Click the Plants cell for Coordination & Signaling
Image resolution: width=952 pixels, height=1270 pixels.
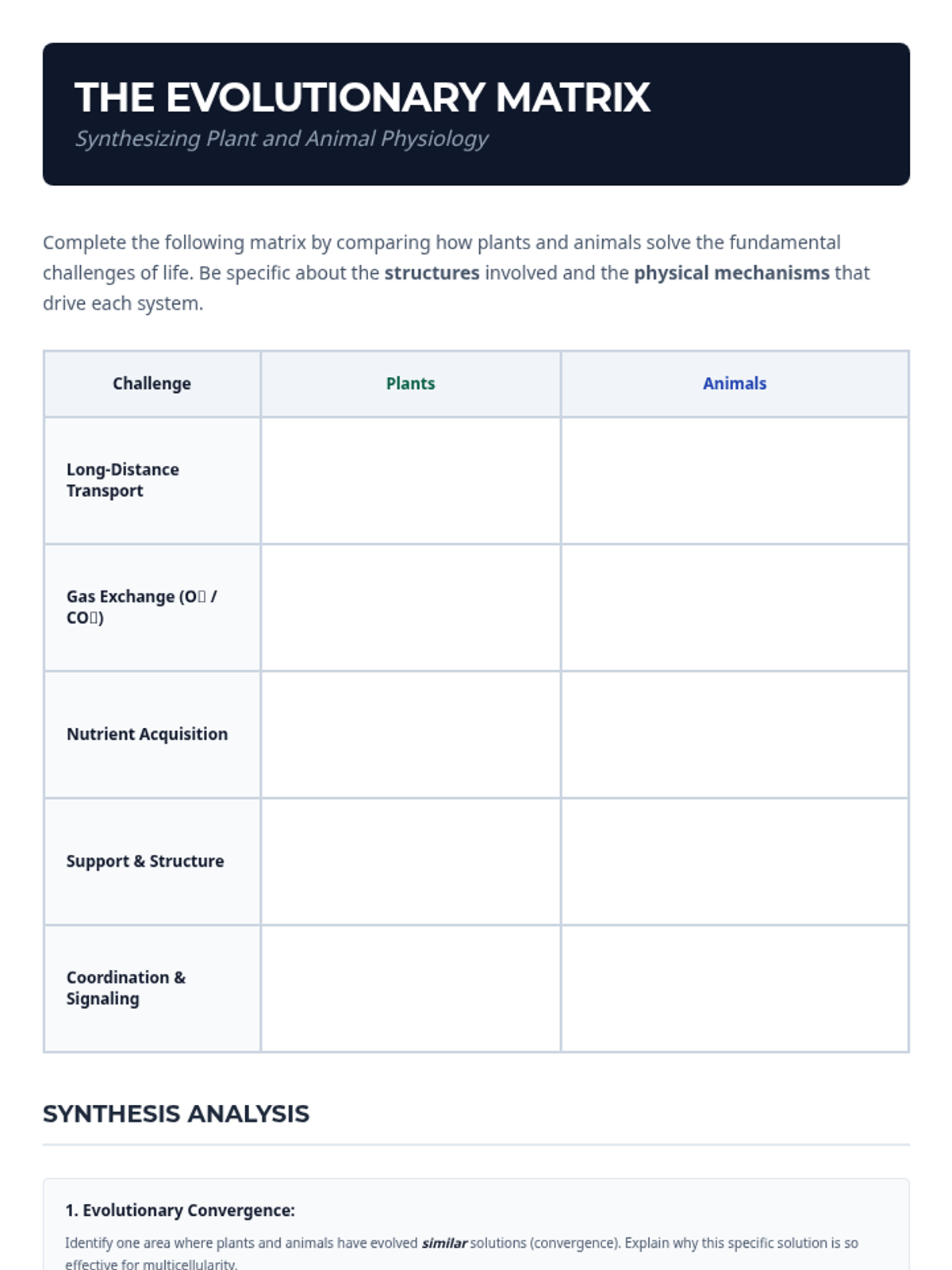point(410,988)
